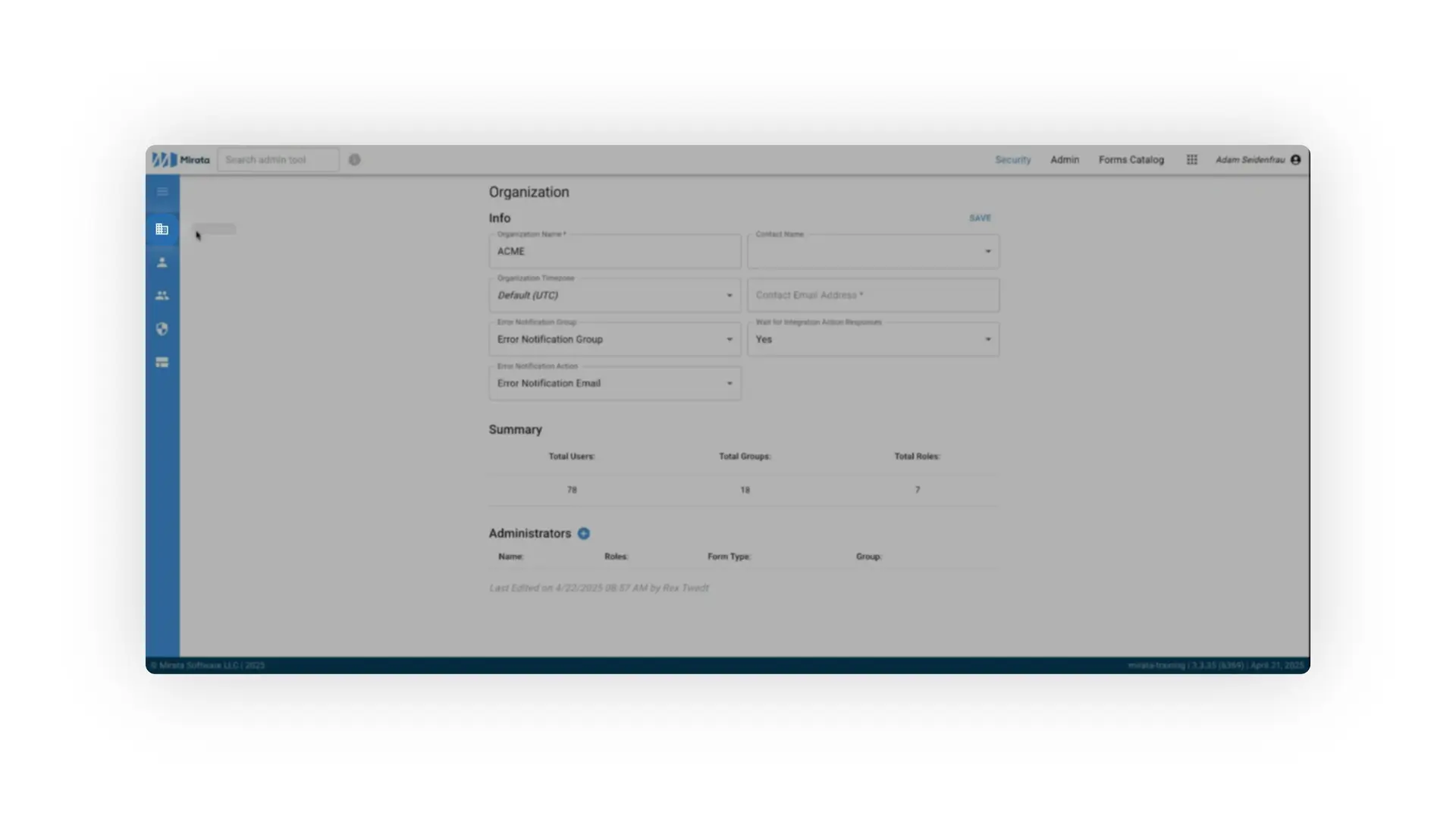Add an administrator with the plus button
This screenshot has height=819, width=1456.
584,533
